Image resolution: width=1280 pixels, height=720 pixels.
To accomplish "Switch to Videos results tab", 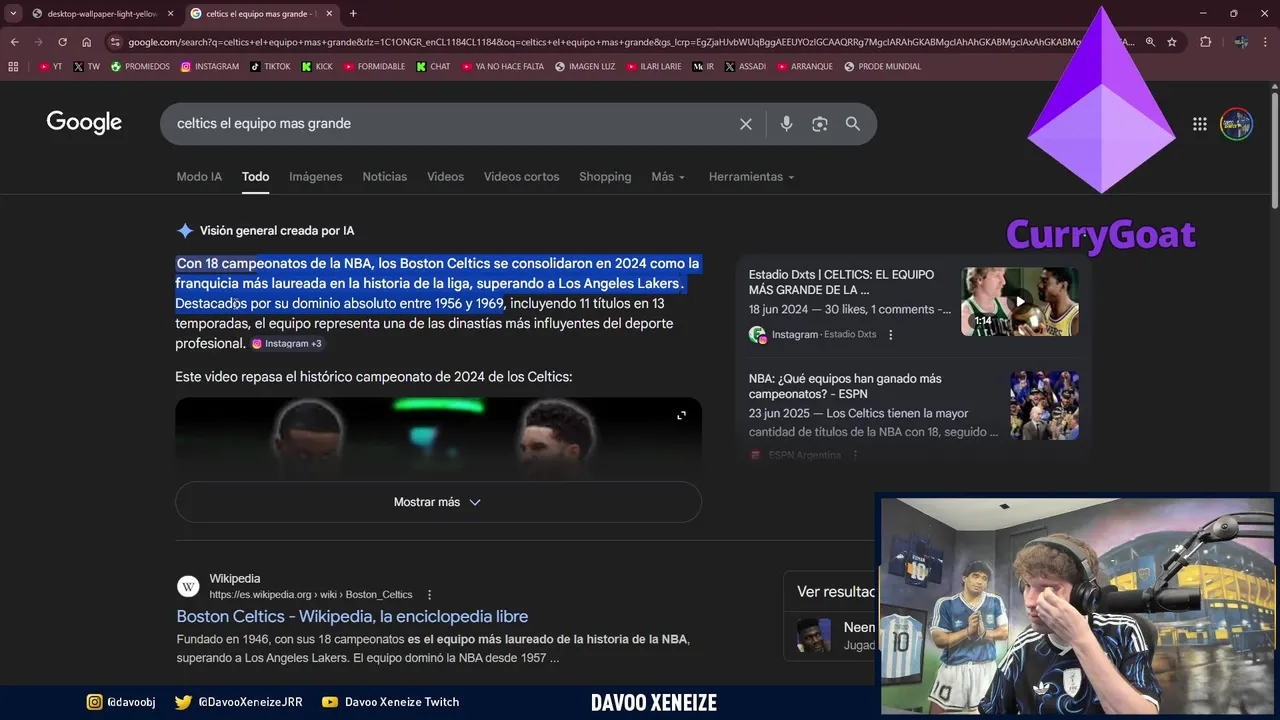I will coord(445,177).
